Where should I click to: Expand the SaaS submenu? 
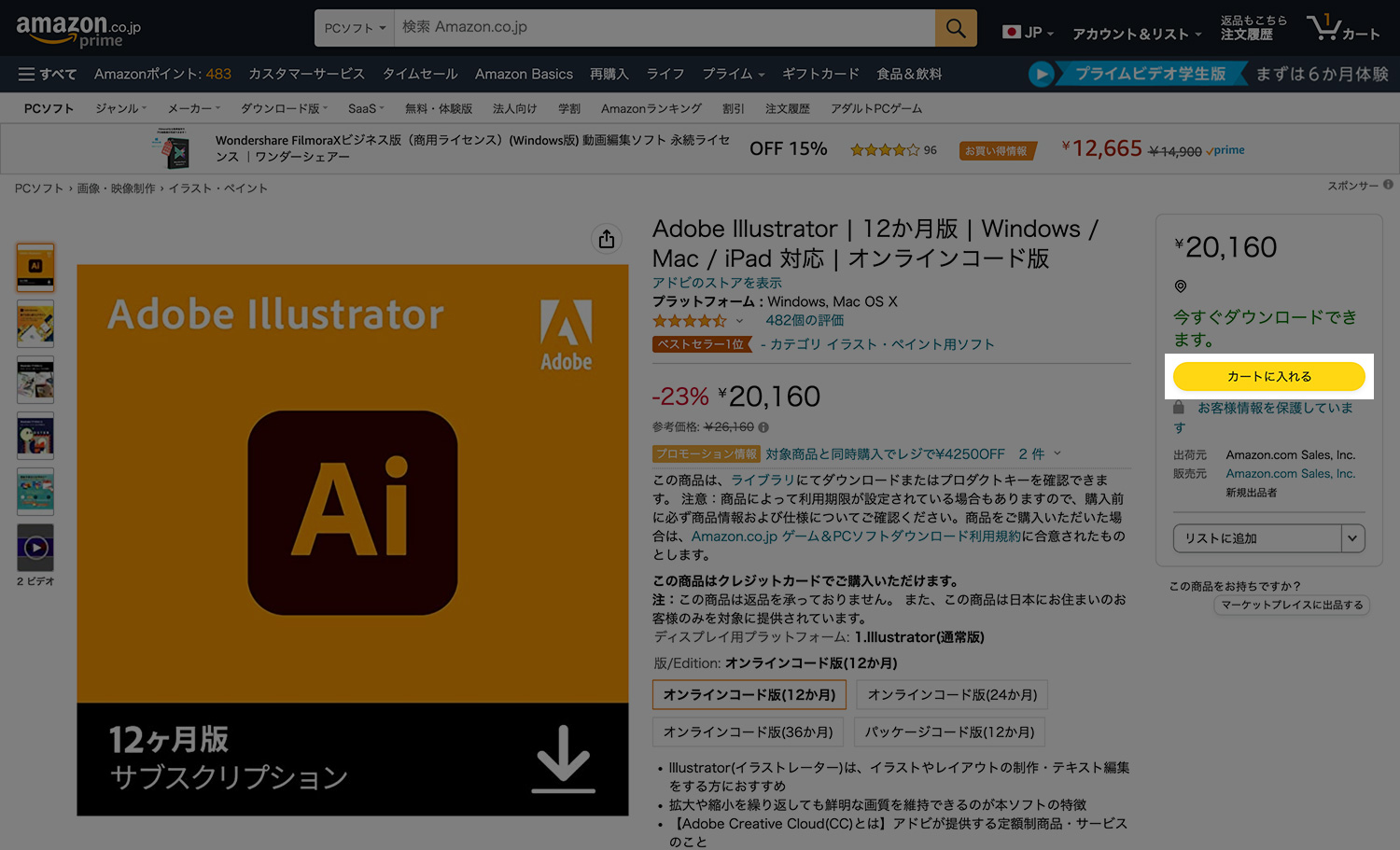(x=366, y=108)
